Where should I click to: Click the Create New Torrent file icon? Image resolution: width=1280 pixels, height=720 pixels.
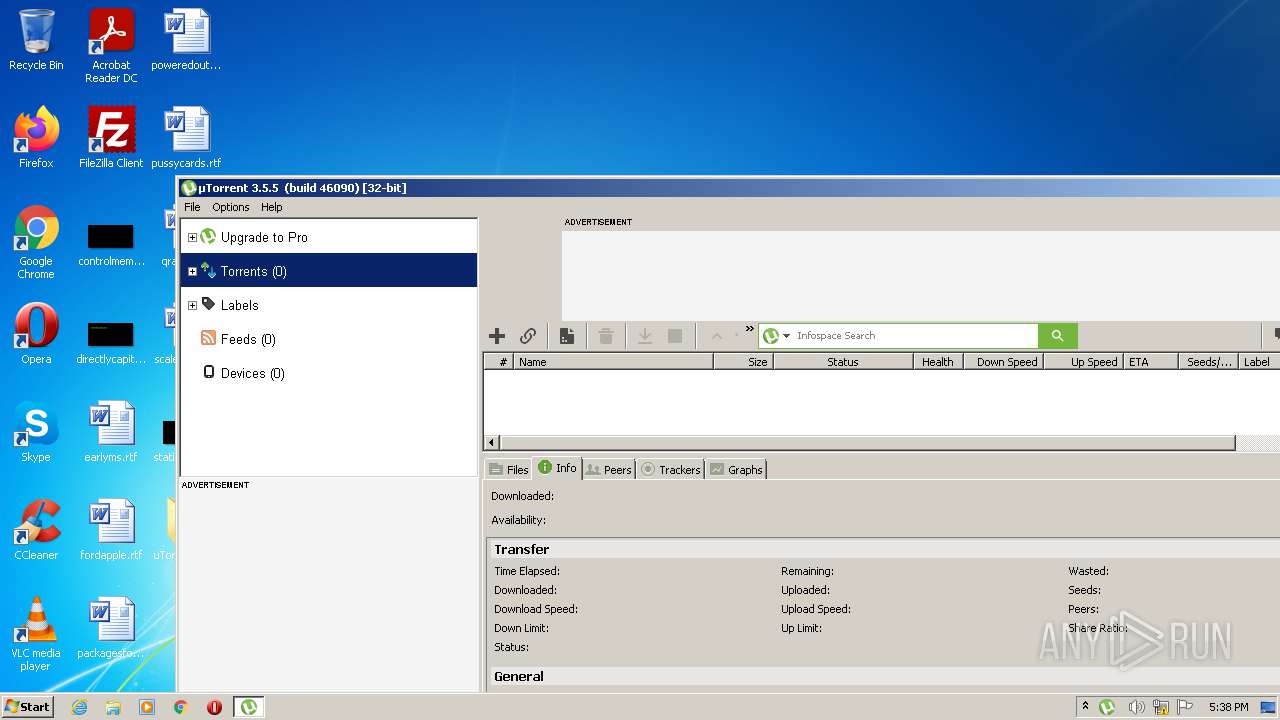(x=567, y=336)
